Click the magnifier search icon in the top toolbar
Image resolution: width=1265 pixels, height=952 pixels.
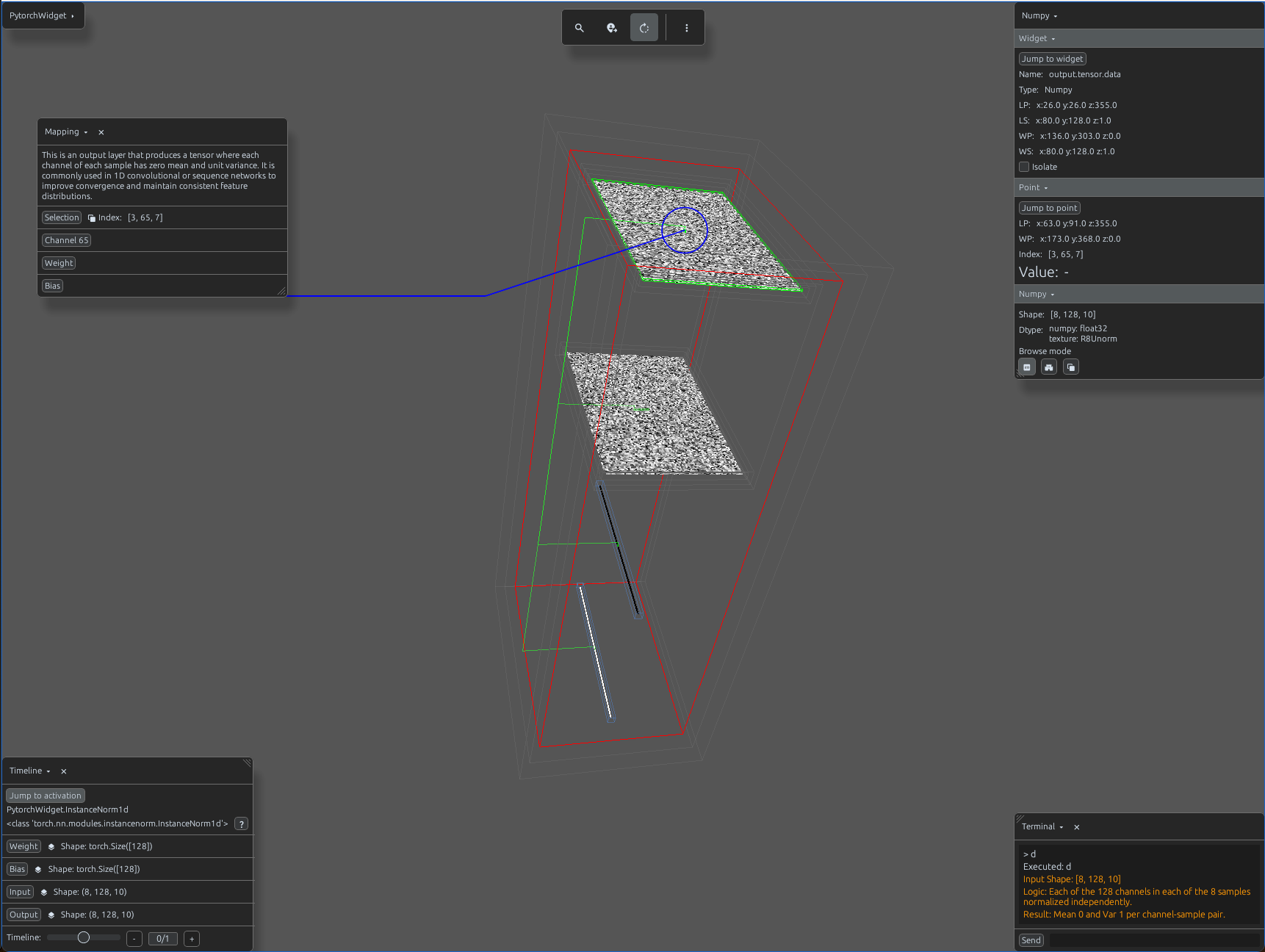[x=580, y=28]
